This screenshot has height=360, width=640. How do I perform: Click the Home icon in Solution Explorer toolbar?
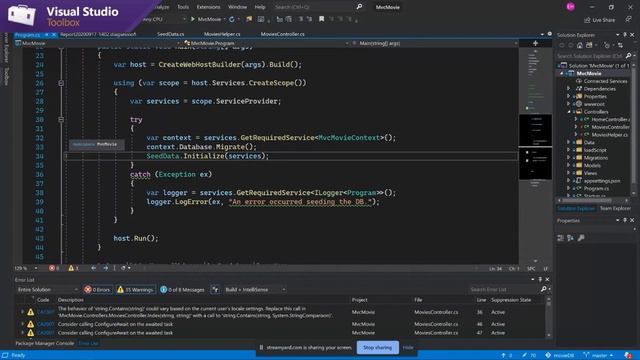click(580, 45)
